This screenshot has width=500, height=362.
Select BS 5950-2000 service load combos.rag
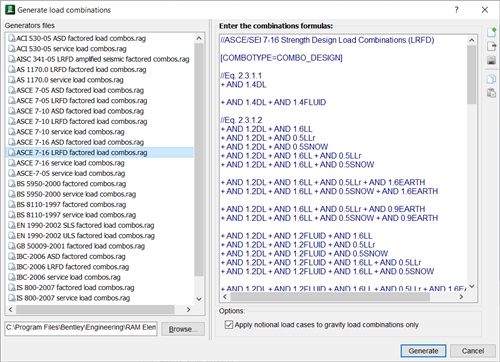click(76, 194)
